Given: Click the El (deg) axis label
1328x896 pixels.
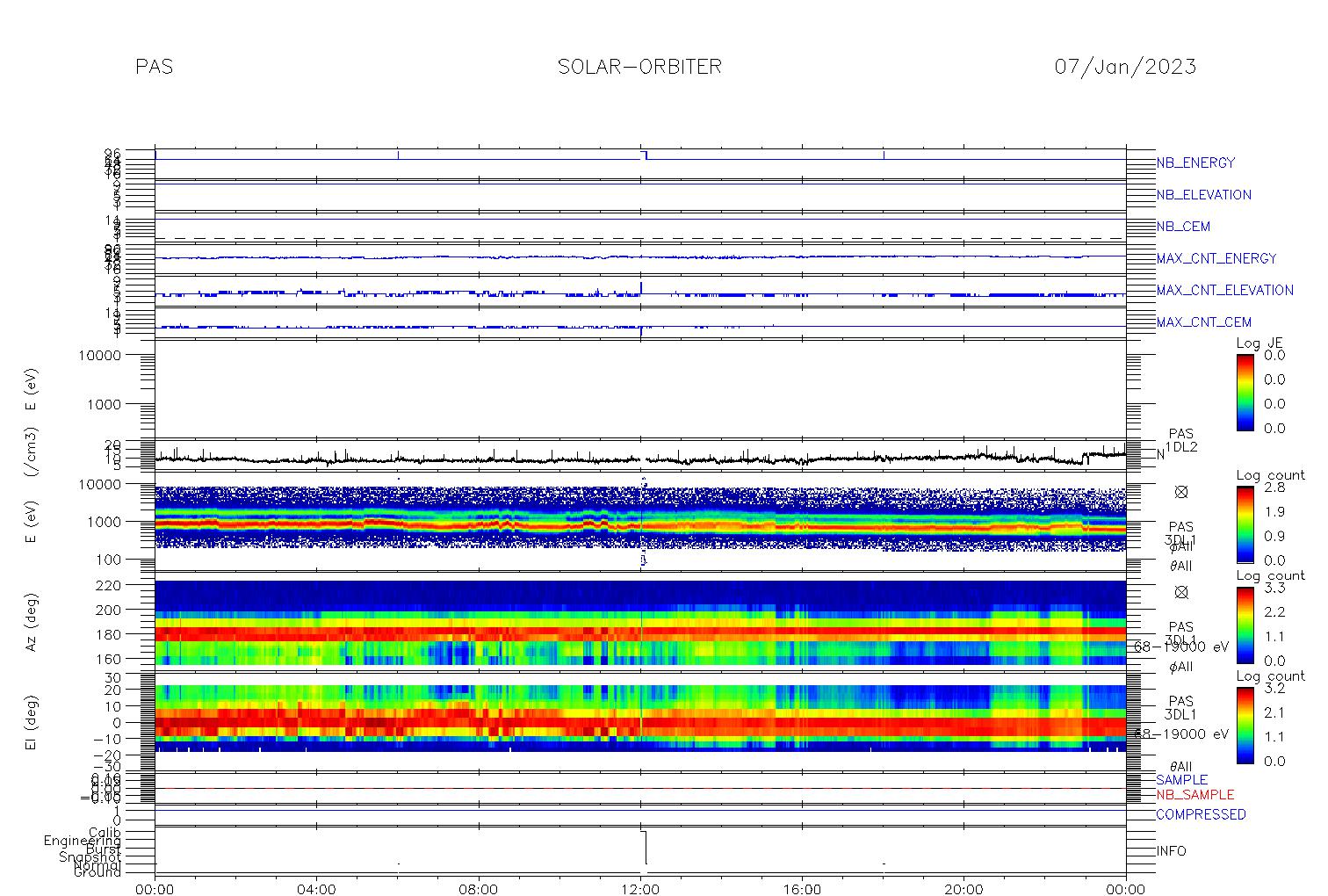Looking at the screenshot, I should click(32, 723).
